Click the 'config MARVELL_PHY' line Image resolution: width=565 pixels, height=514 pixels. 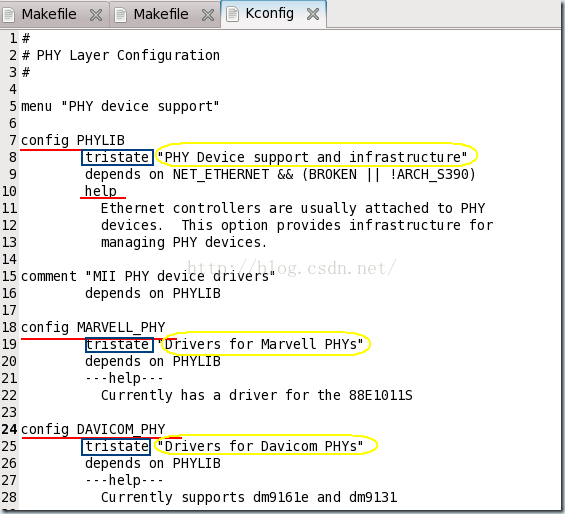[93, 327]
